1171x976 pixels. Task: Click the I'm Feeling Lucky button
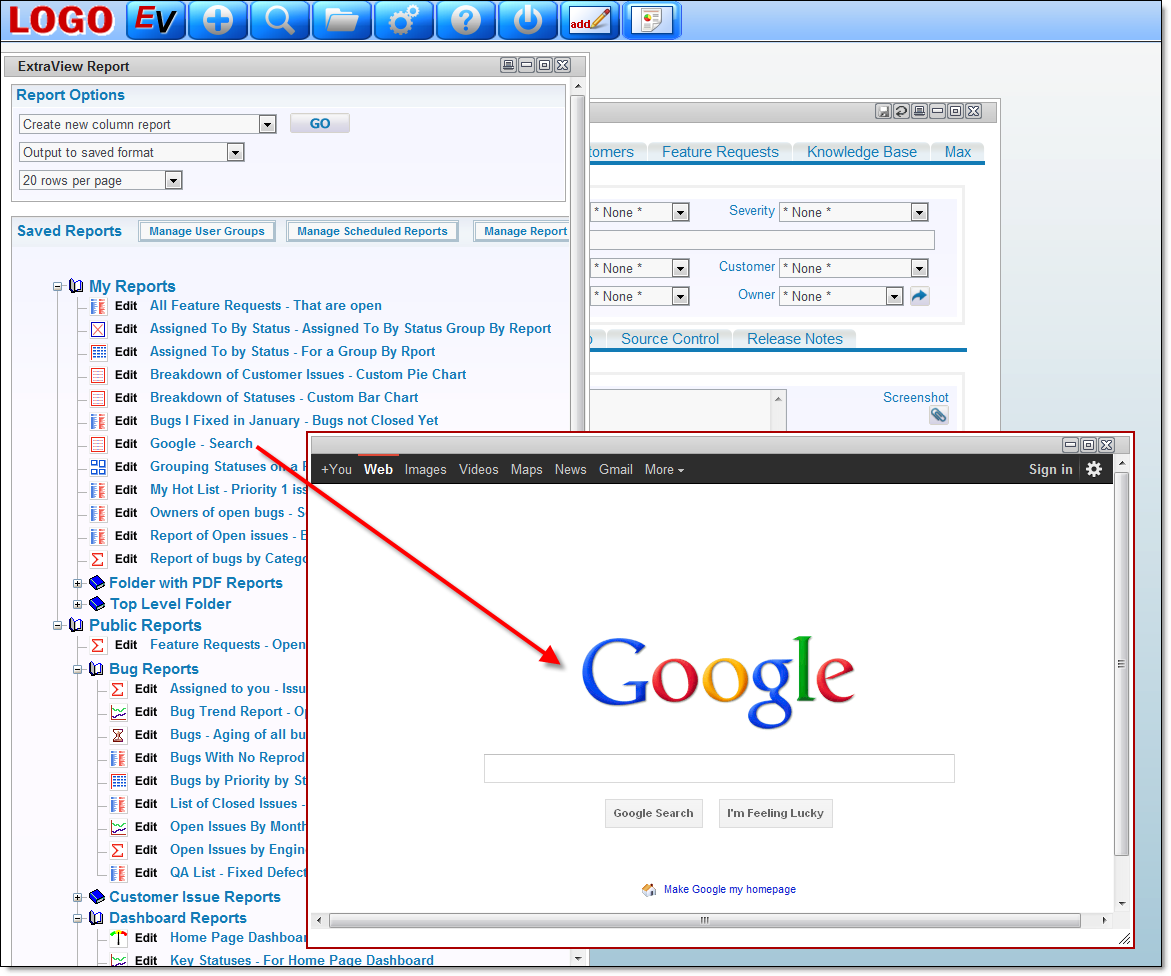[775, 813]
